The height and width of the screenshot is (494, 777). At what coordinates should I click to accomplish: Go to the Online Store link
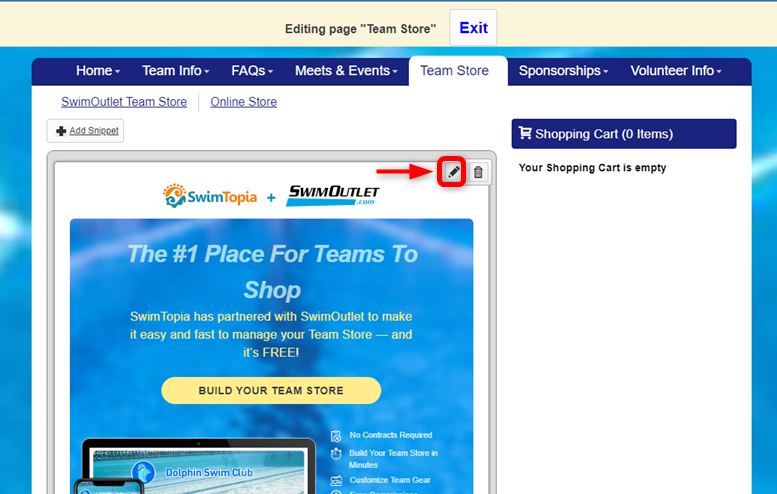coord(243,102)
